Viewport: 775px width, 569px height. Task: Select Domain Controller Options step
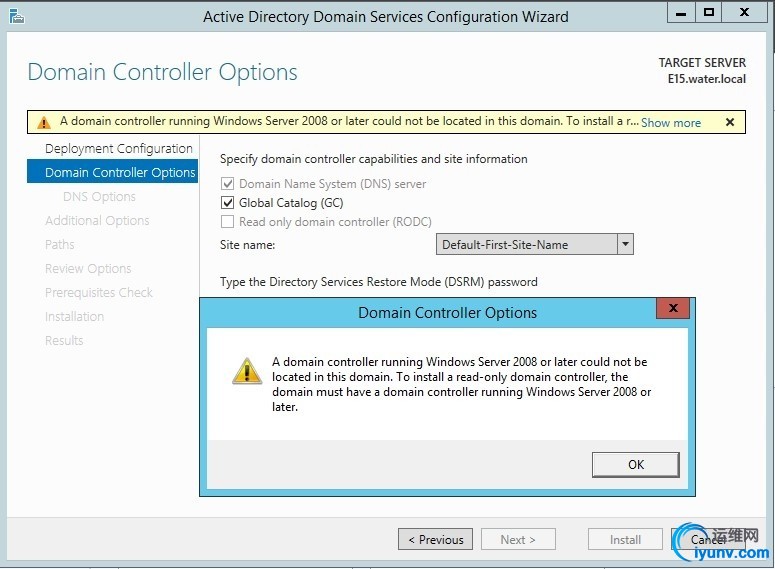tap(120, 172)
